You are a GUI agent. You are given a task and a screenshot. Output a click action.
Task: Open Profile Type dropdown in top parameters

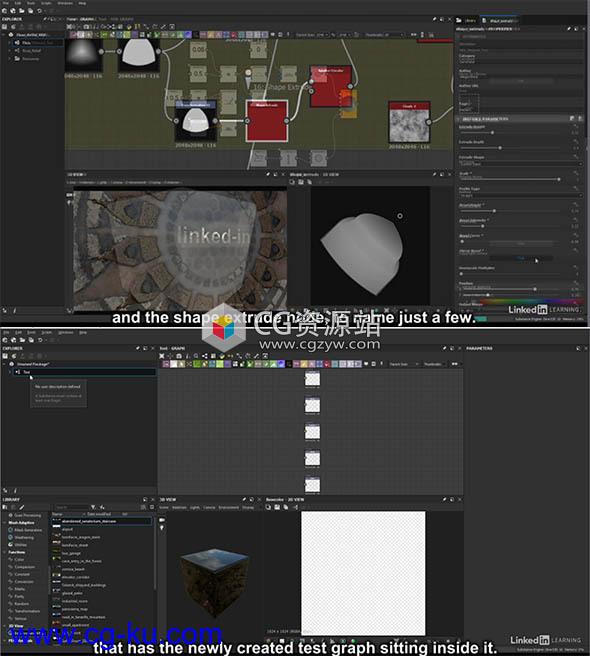[x=520, y=195]
